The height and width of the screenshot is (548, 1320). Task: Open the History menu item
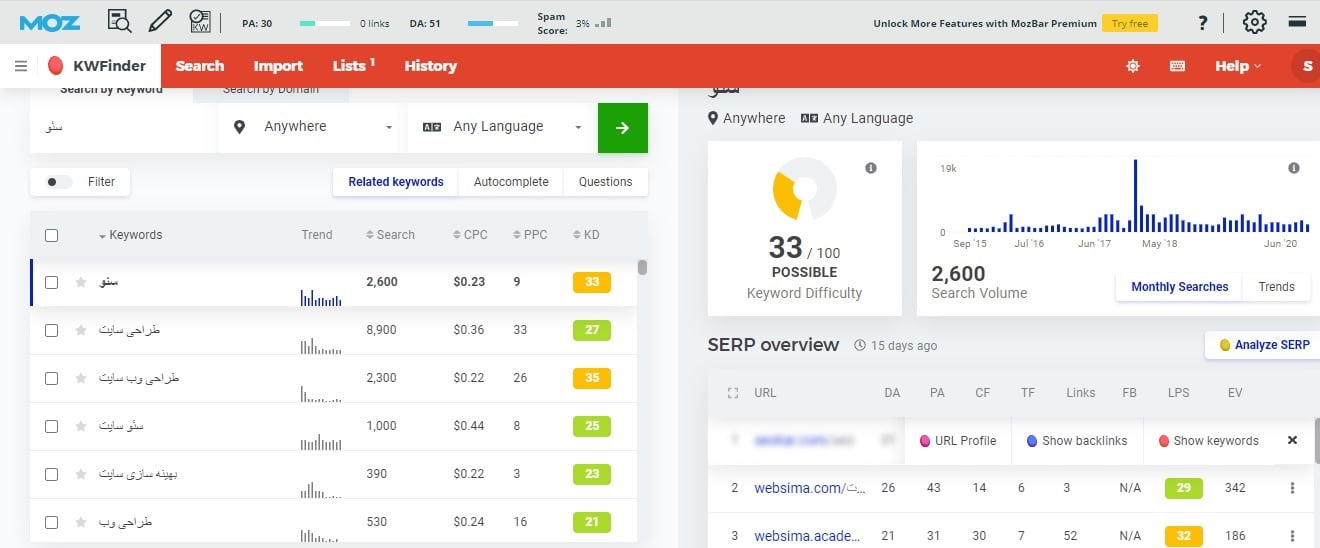(x=430, y=66)
